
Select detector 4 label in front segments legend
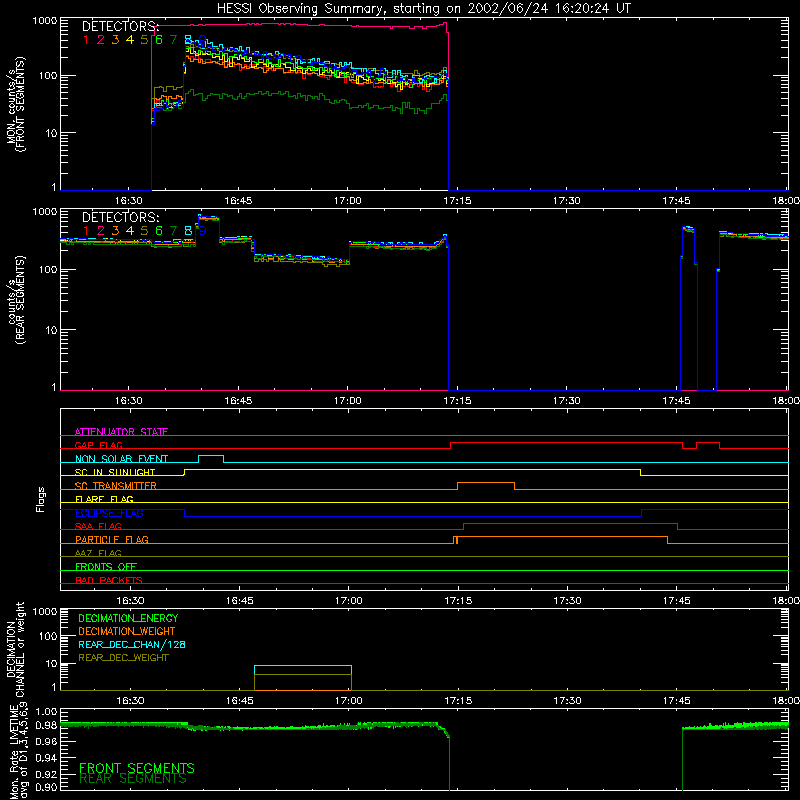pyautogui.click(x=130, y=40)
